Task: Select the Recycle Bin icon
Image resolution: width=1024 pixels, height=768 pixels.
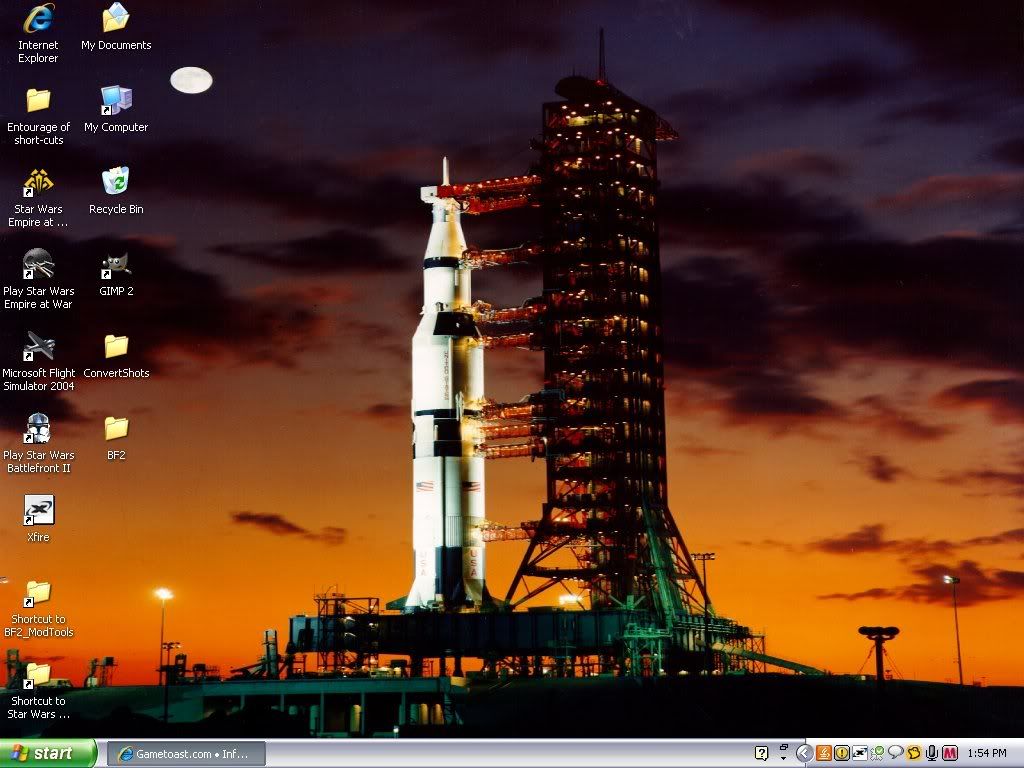Action: 116,191
